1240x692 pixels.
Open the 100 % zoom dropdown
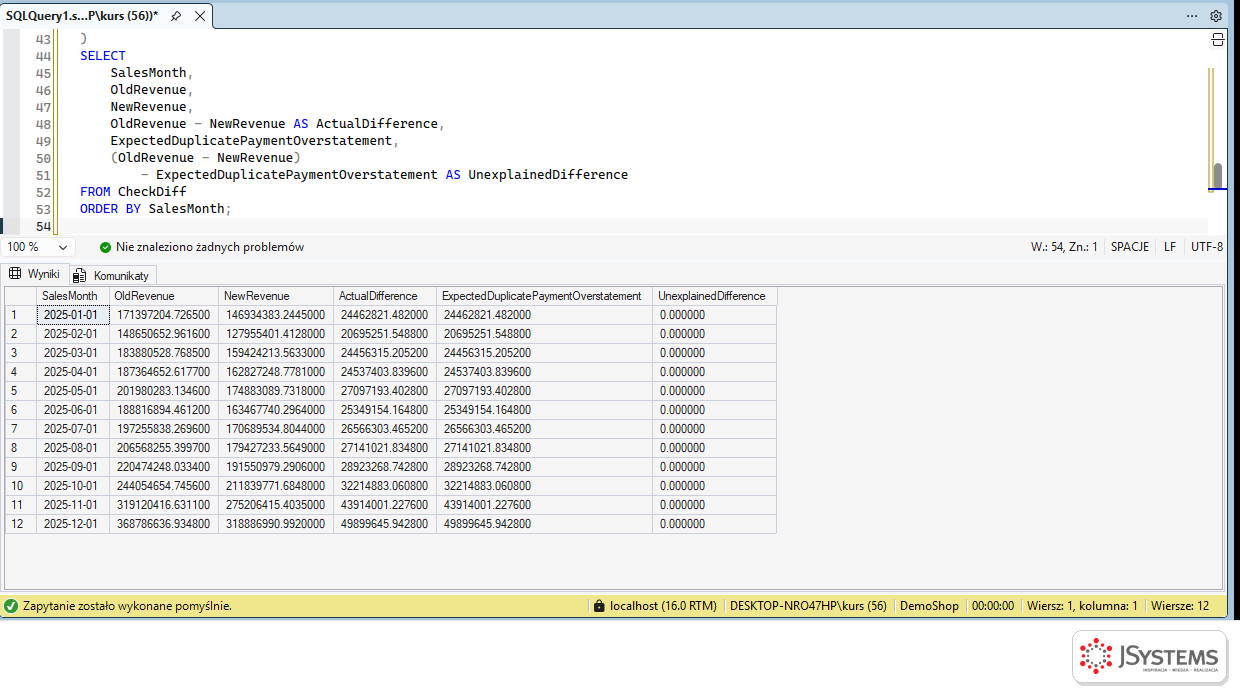point(38,247)
